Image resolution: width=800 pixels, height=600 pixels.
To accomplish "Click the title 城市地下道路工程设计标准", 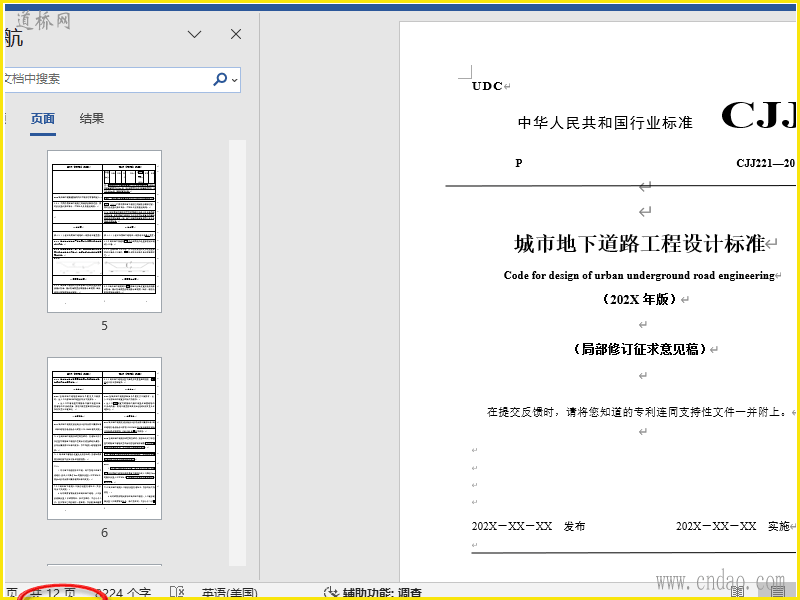I will click(x=640, y=243).
